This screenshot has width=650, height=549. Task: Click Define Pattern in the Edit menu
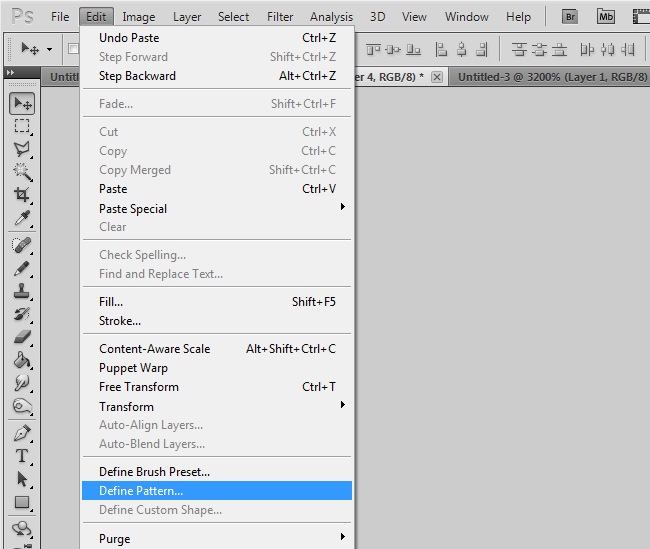point(141,491)
